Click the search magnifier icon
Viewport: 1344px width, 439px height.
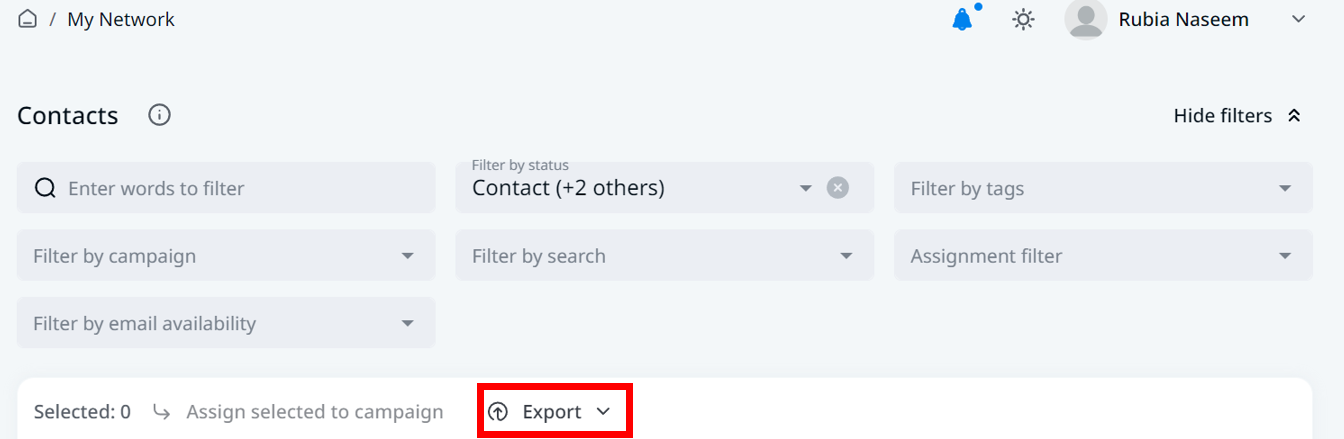(45, 188)
